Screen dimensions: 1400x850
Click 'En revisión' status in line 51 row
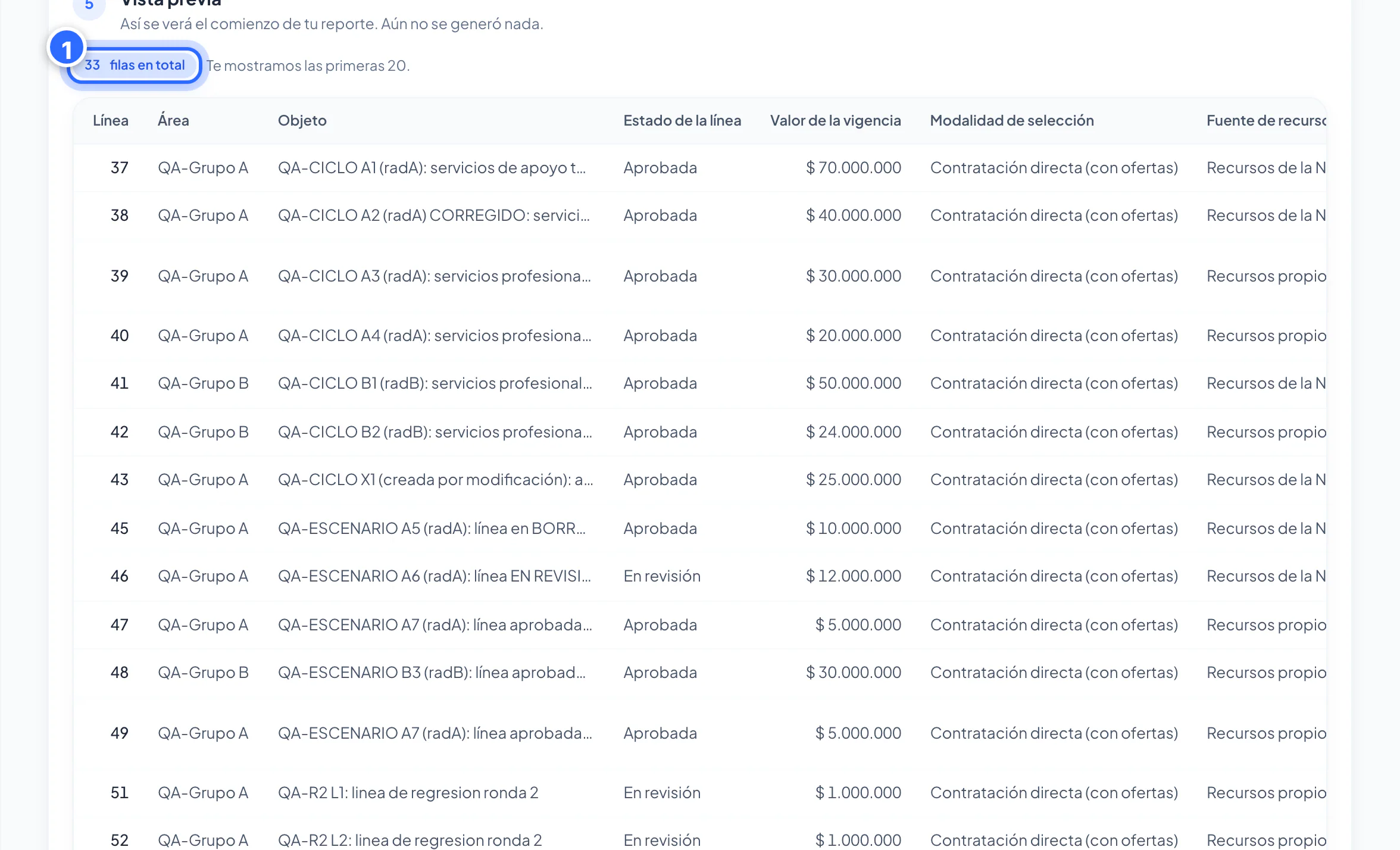(x=662, y=793)
